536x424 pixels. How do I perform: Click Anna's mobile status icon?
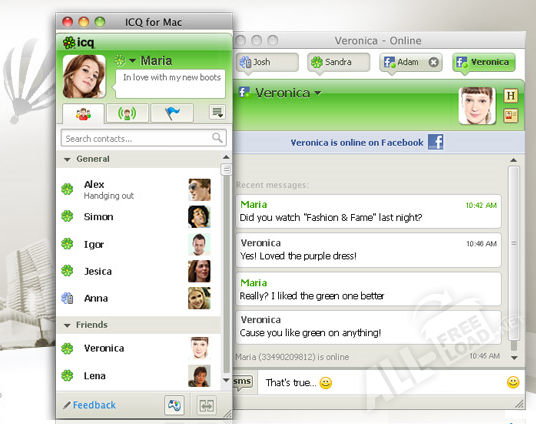coord(67,298)
